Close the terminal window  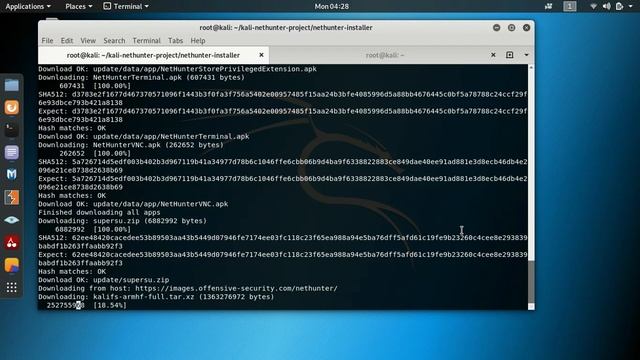pyautogui.click(x=527, y=27)
